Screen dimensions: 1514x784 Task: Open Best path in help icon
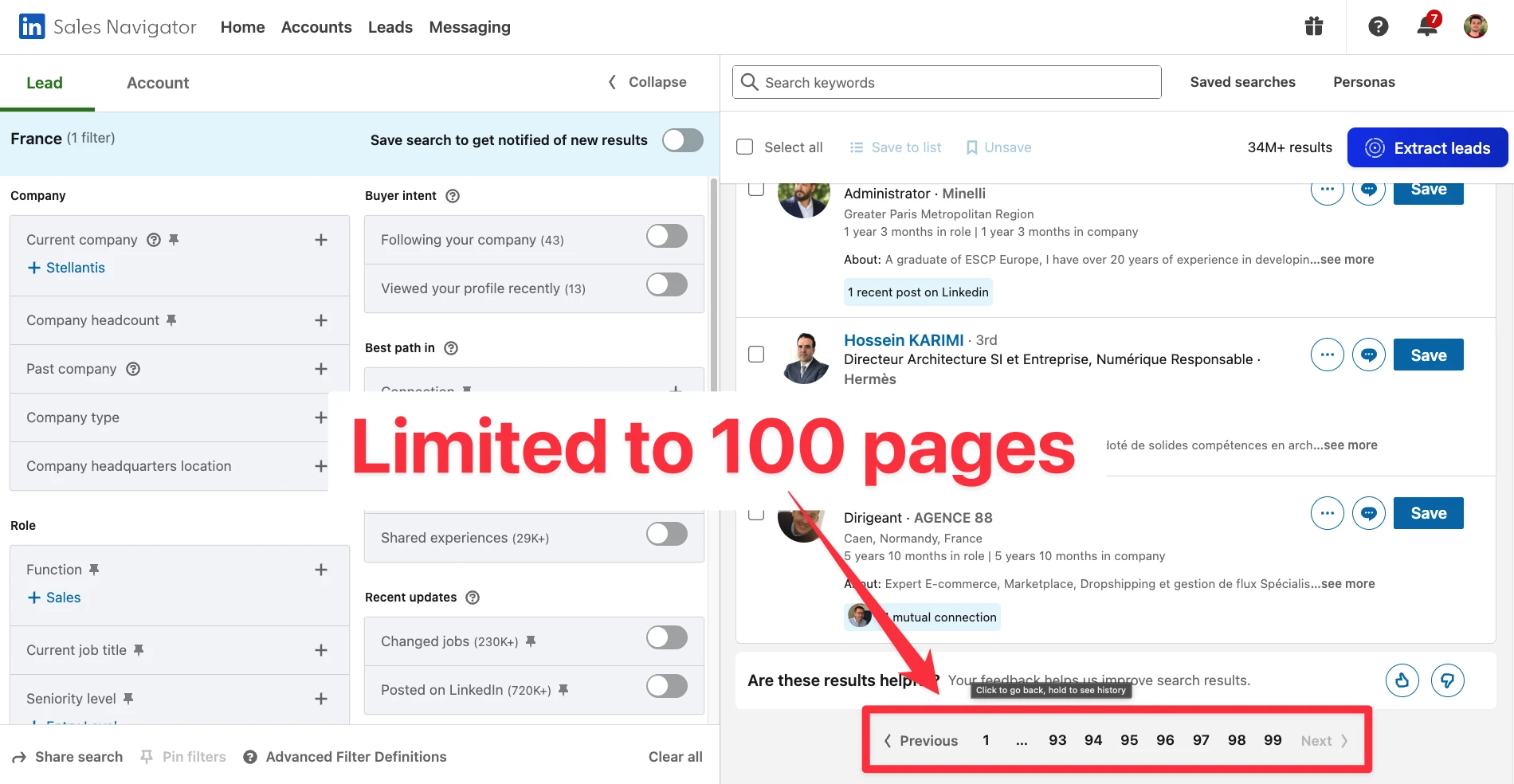(x=451, y=348)
